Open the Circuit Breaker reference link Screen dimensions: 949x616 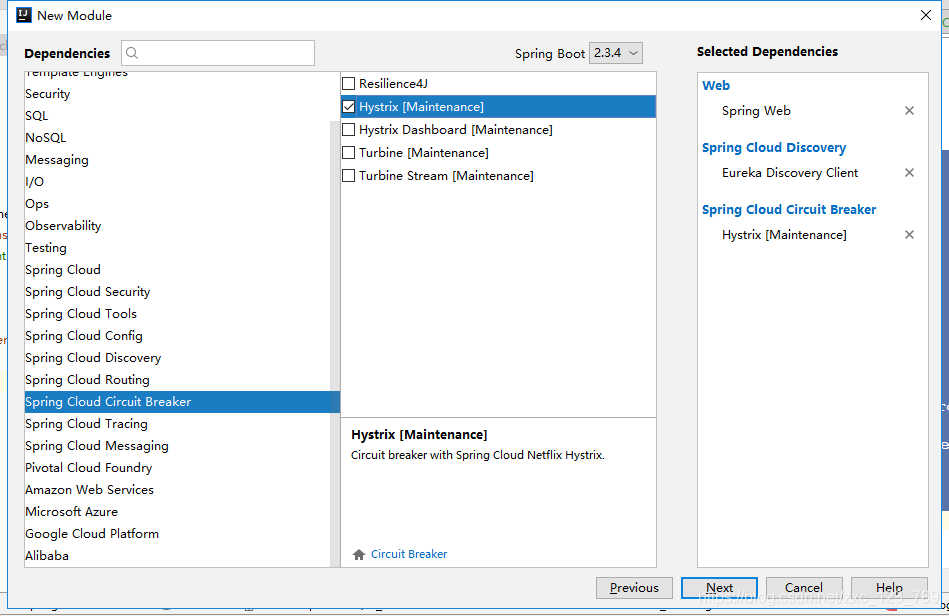pos(409,554)
